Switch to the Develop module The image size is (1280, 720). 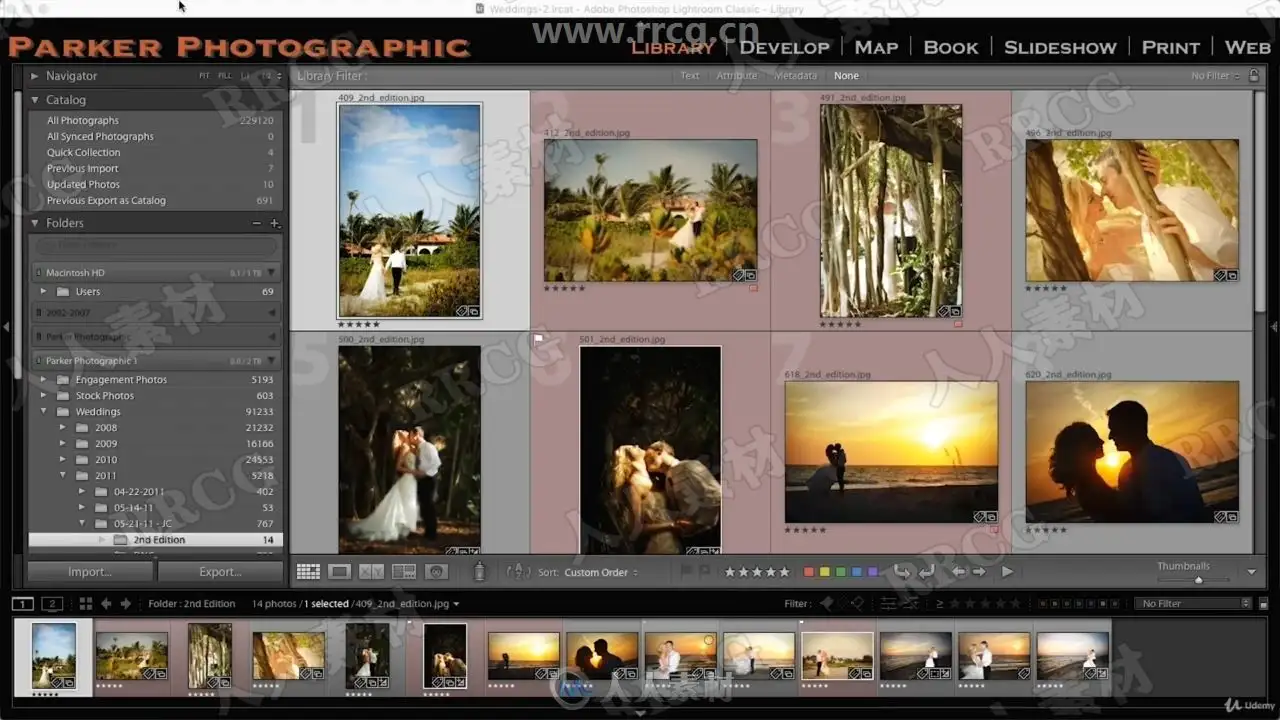coord(784,47)
